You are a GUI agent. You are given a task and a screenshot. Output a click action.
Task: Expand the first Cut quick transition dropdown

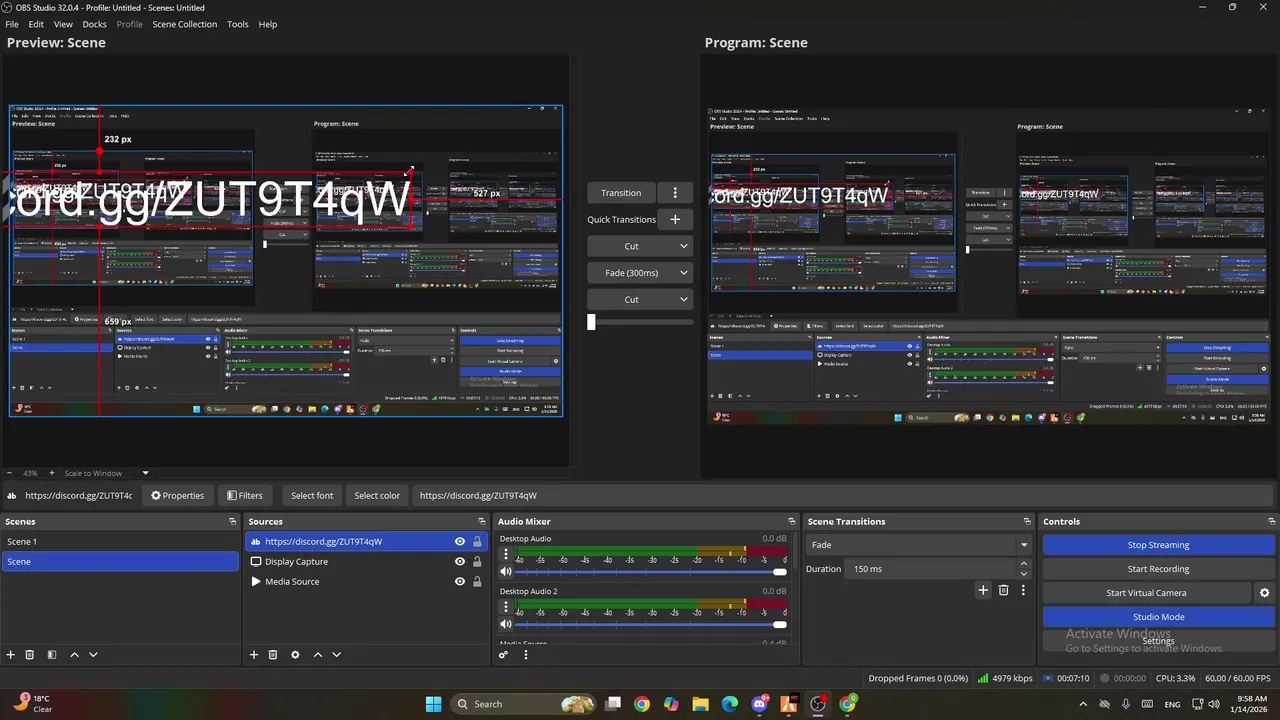click(x=684, y=246)
